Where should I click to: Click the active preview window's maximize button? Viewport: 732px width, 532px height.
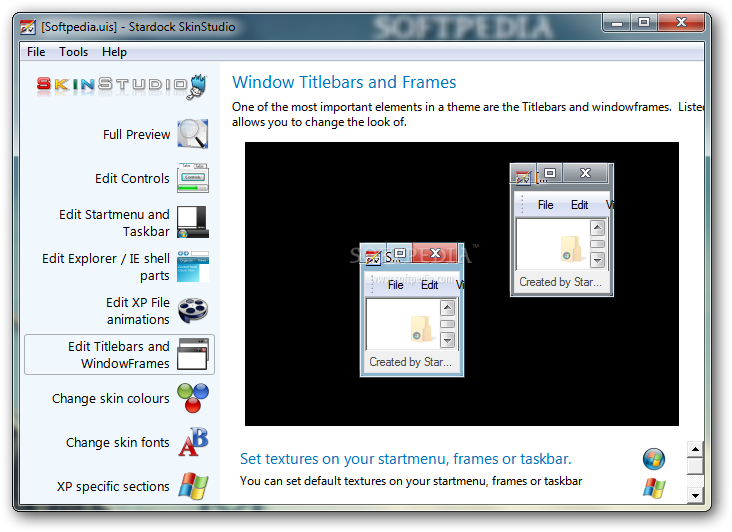pyautogui.click(x=400, y=253)
